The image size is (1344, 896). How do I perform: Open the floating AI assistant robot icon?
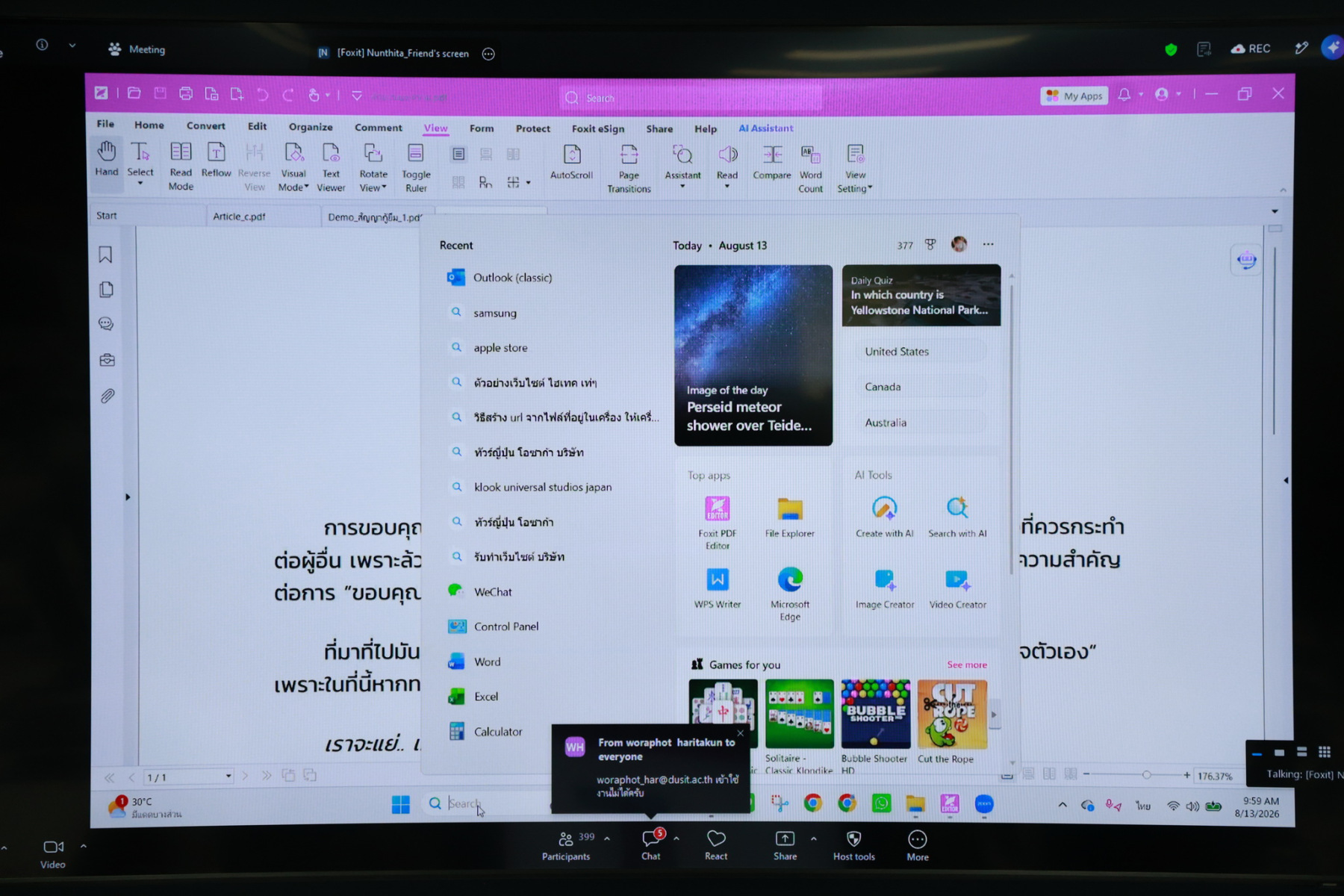[x=1246, y=260]
